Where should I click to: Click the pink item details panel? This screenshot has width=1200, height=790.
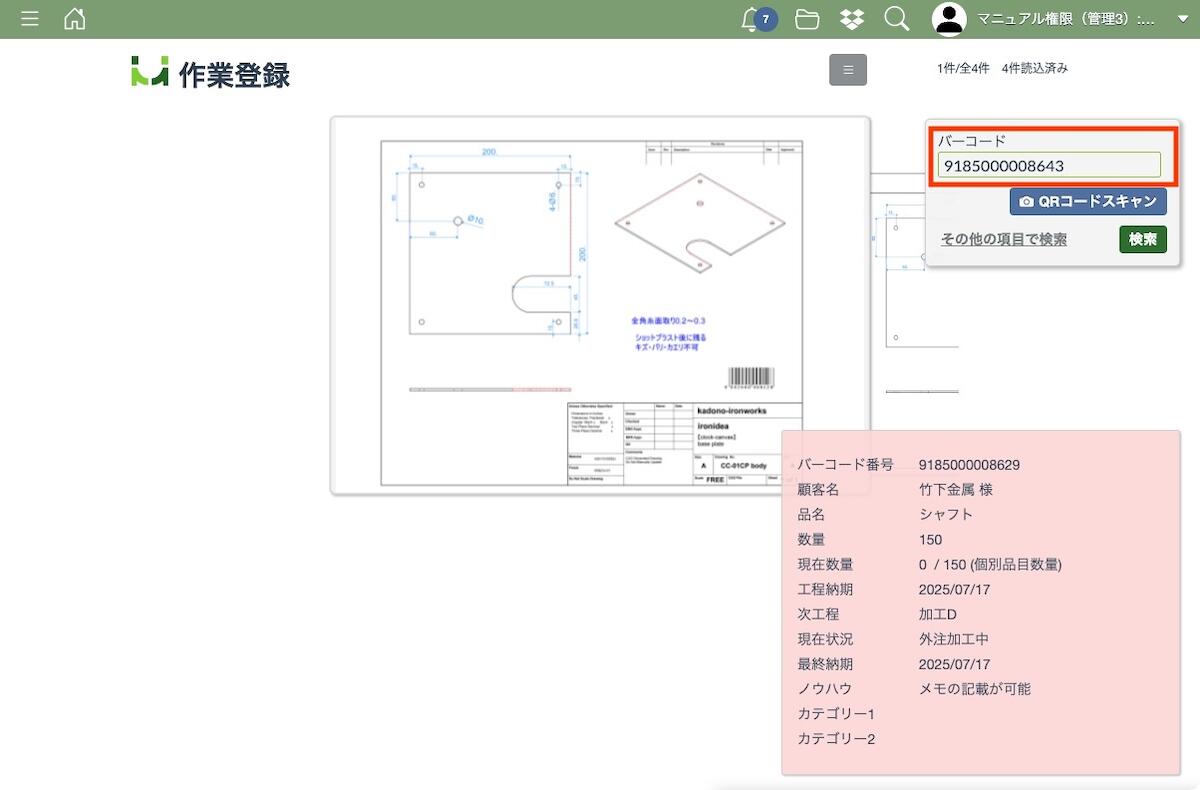(980, 600)
